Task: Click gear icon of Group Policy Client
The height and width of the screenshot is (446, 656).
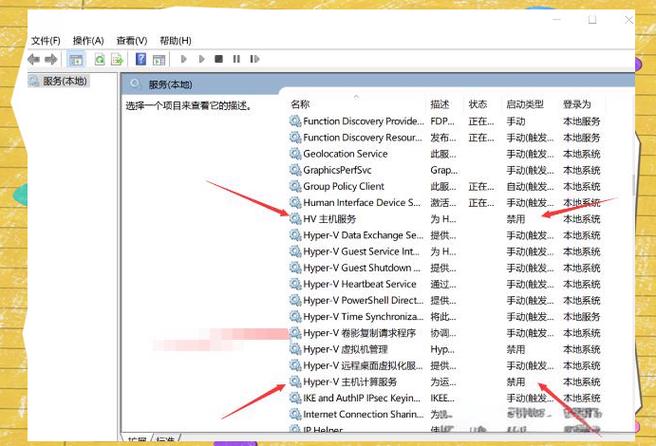Action: click(295, 186)
